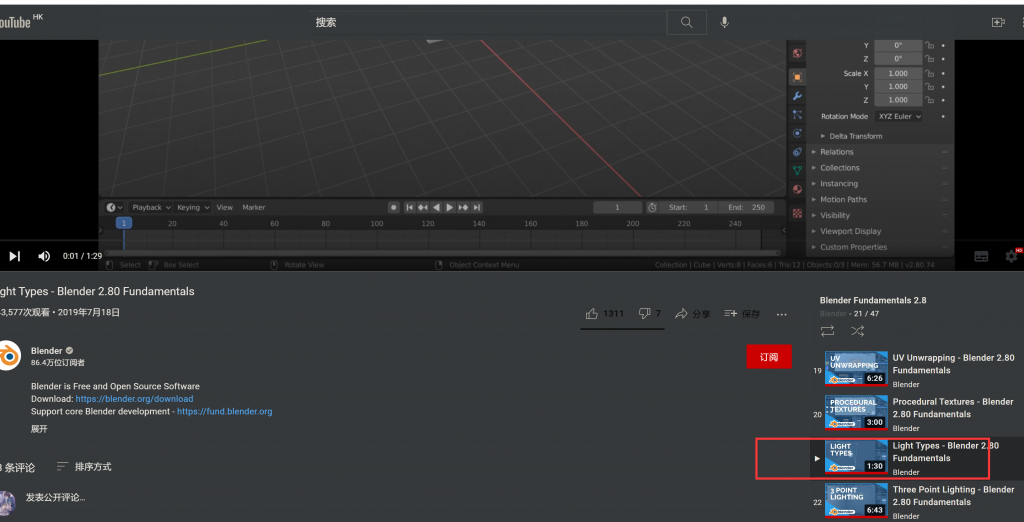The width and height of the screenshot is (1024, 522).
Task: Mute the video with speaker icon
Action: pos(44,256)
